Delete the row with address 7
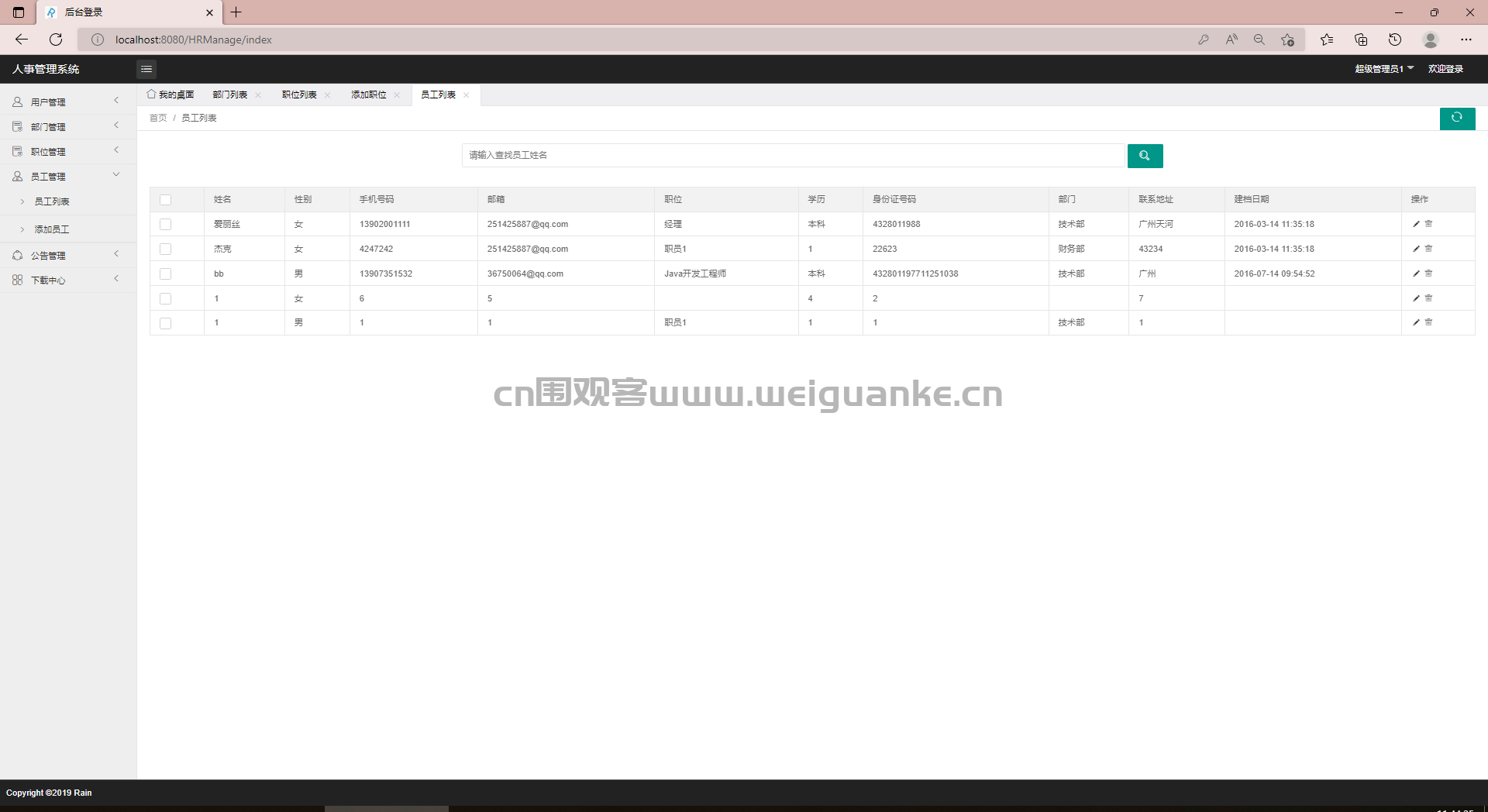Image resolution: width=1488 pixels, height=812 pixels. [1428, 298]
